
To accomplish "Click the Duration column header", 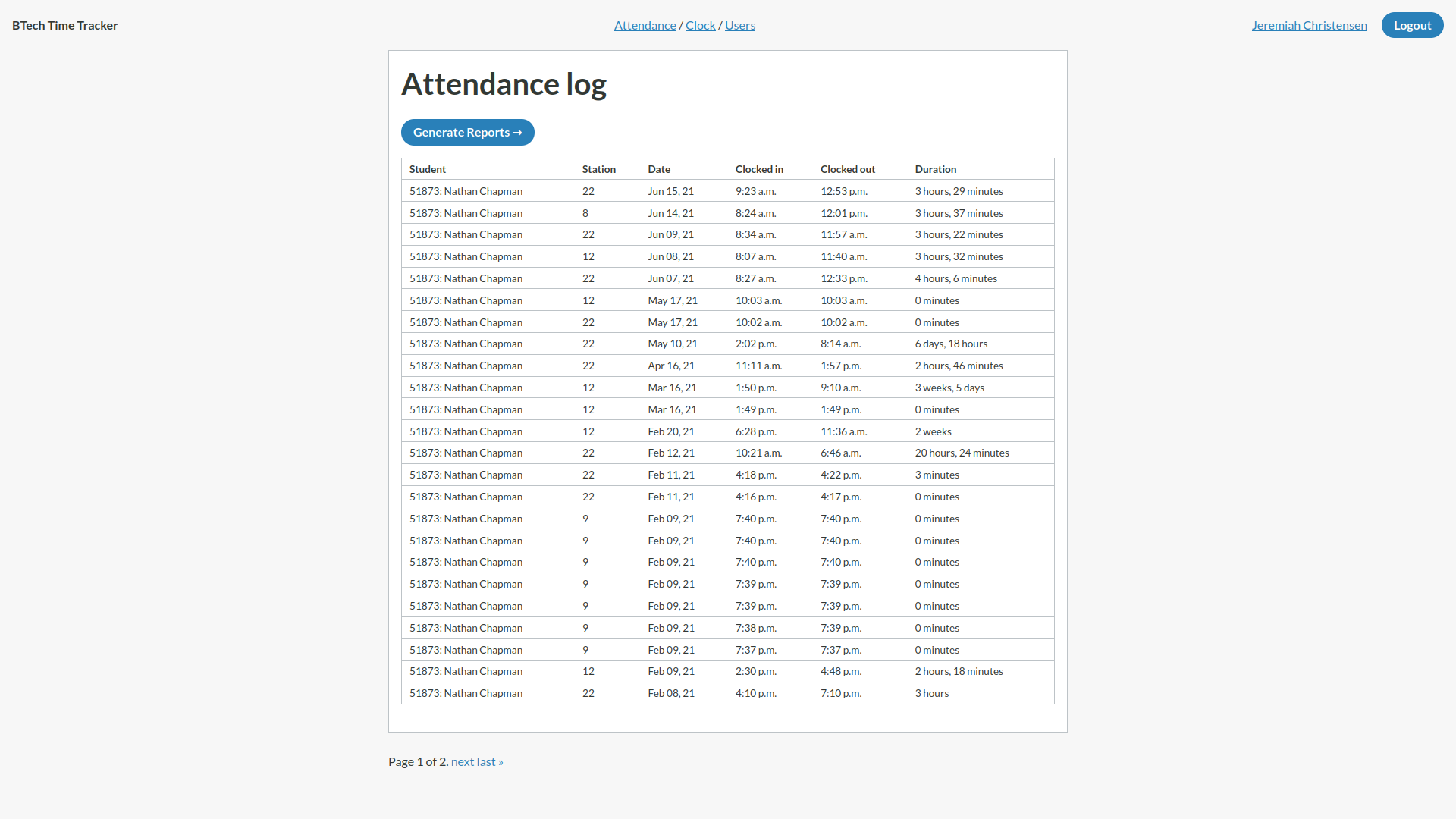I will (935, 169).
